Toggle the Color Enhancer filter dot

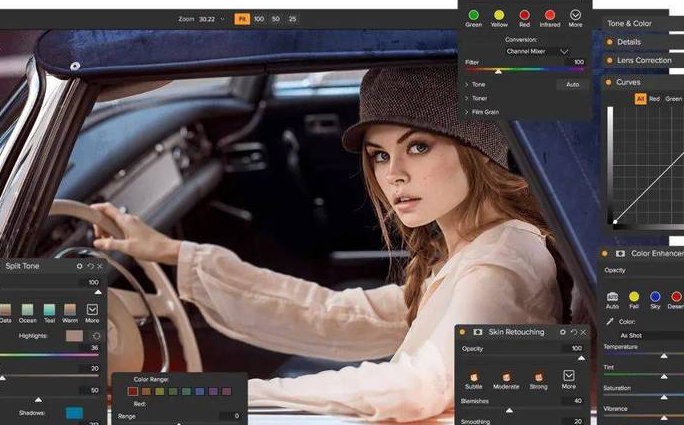click(x=605, y=253)
